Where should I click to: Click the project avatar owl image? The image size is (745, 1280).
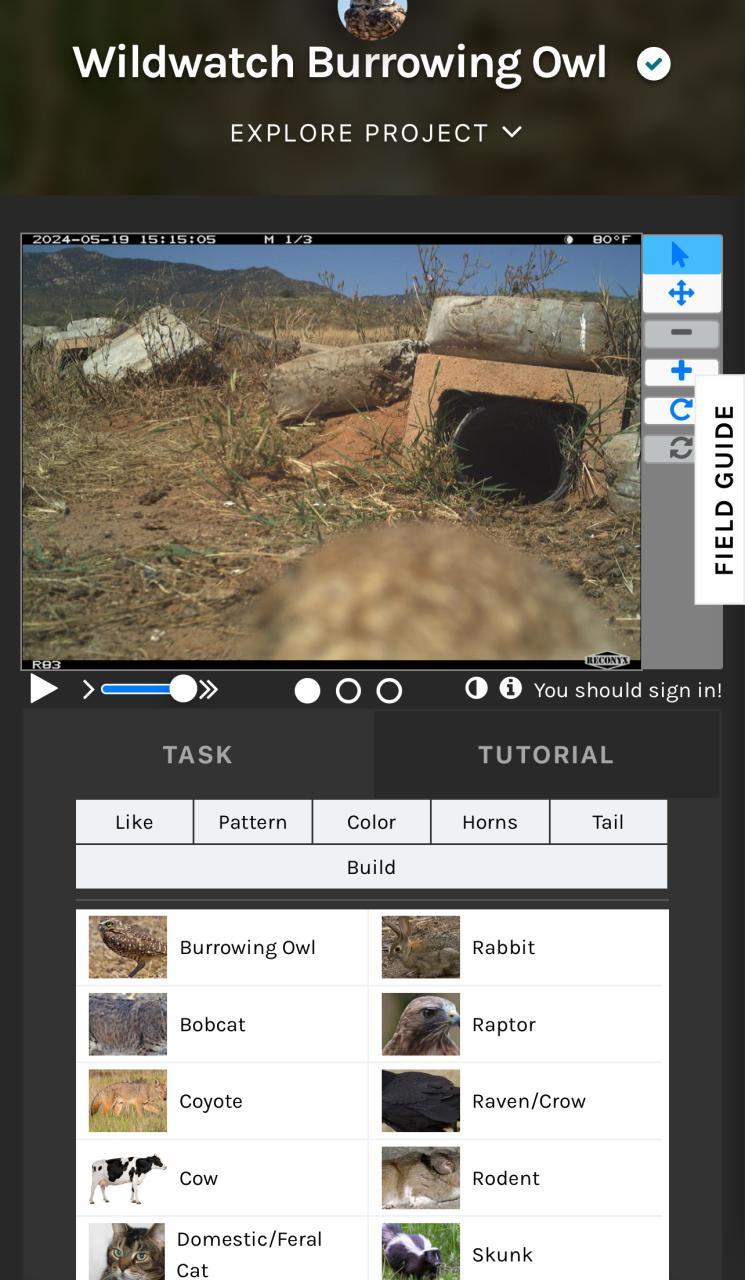click(372, 18)
